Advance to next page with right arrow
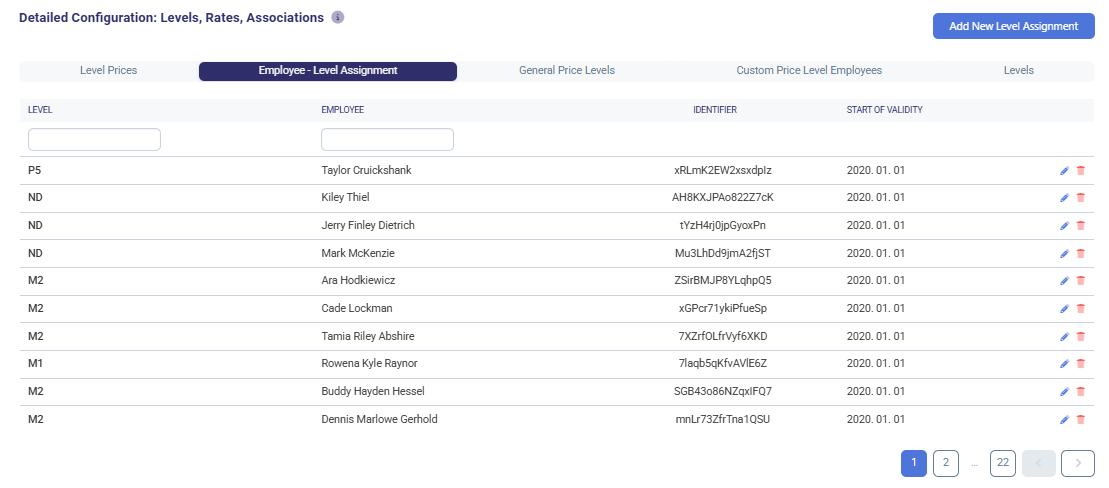Viewport: 1109px width, 488px height. click(1078, 462)
